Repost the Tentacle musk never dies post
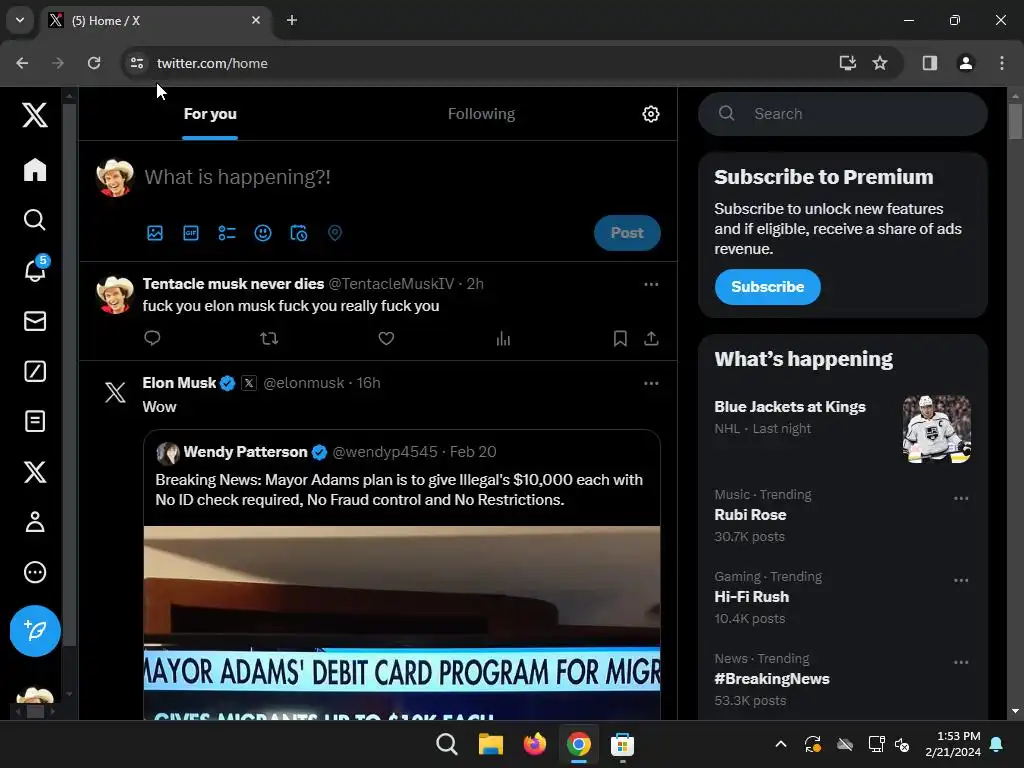 point(269,338)
